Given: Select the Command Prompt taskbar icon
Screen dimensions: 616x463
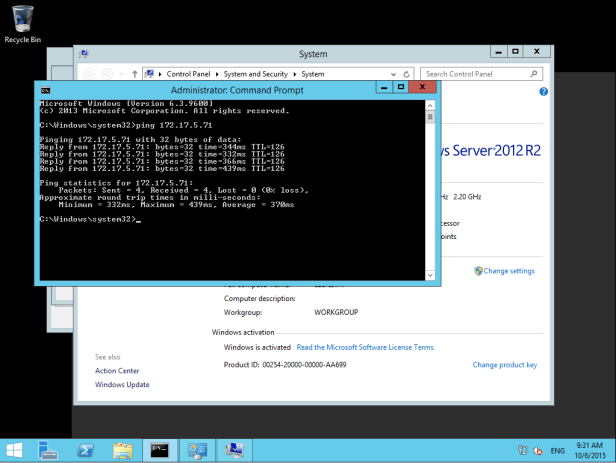Looking at the screenshot, I should [159, 450].
